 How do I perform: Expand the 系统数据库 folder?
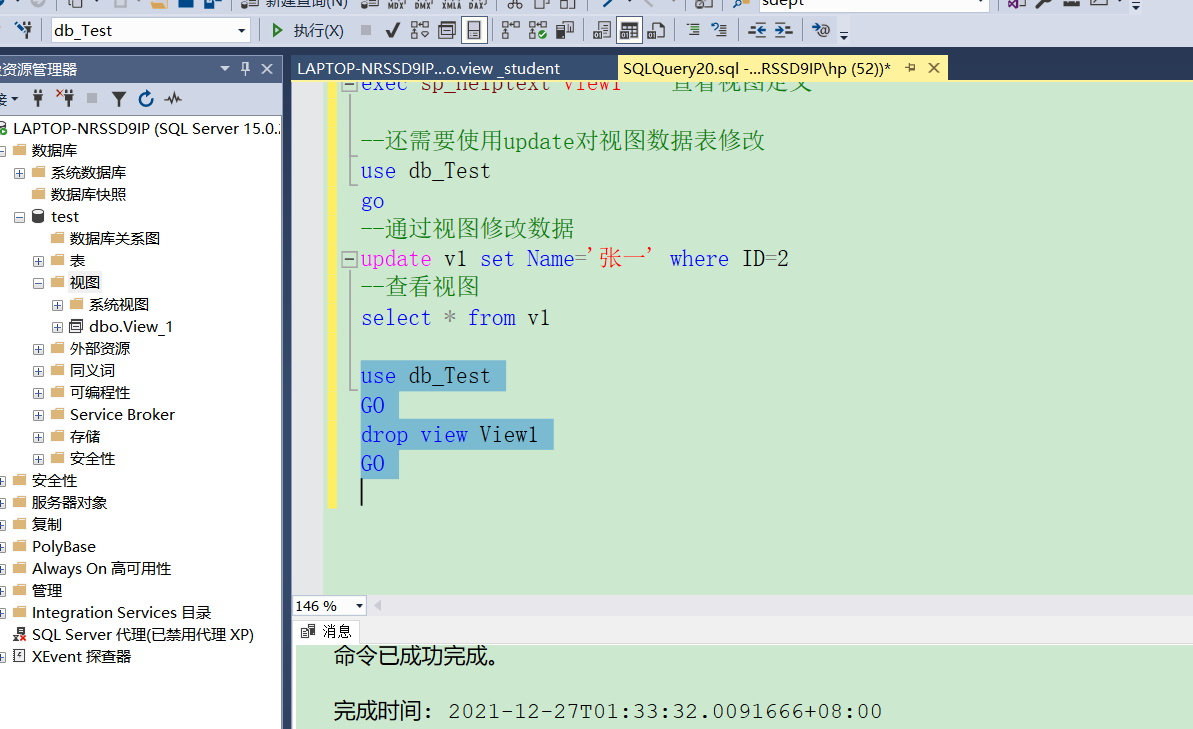pos(20,173)
